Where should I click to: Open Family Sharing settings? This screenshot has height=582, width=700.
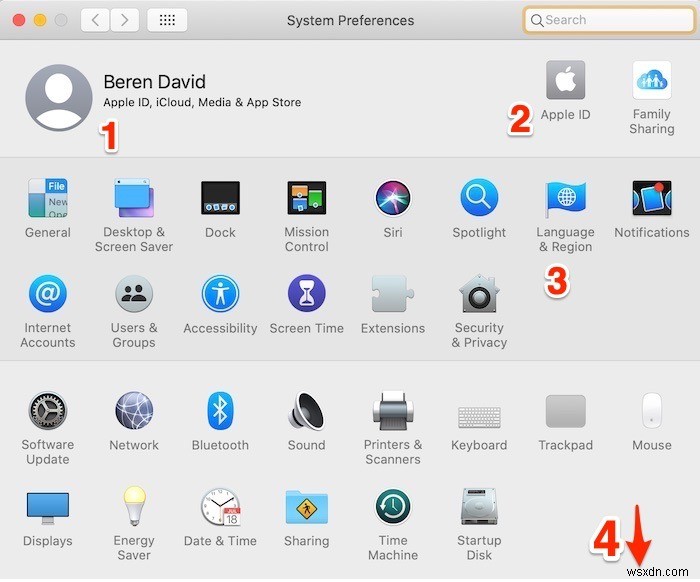pos(652,80)
